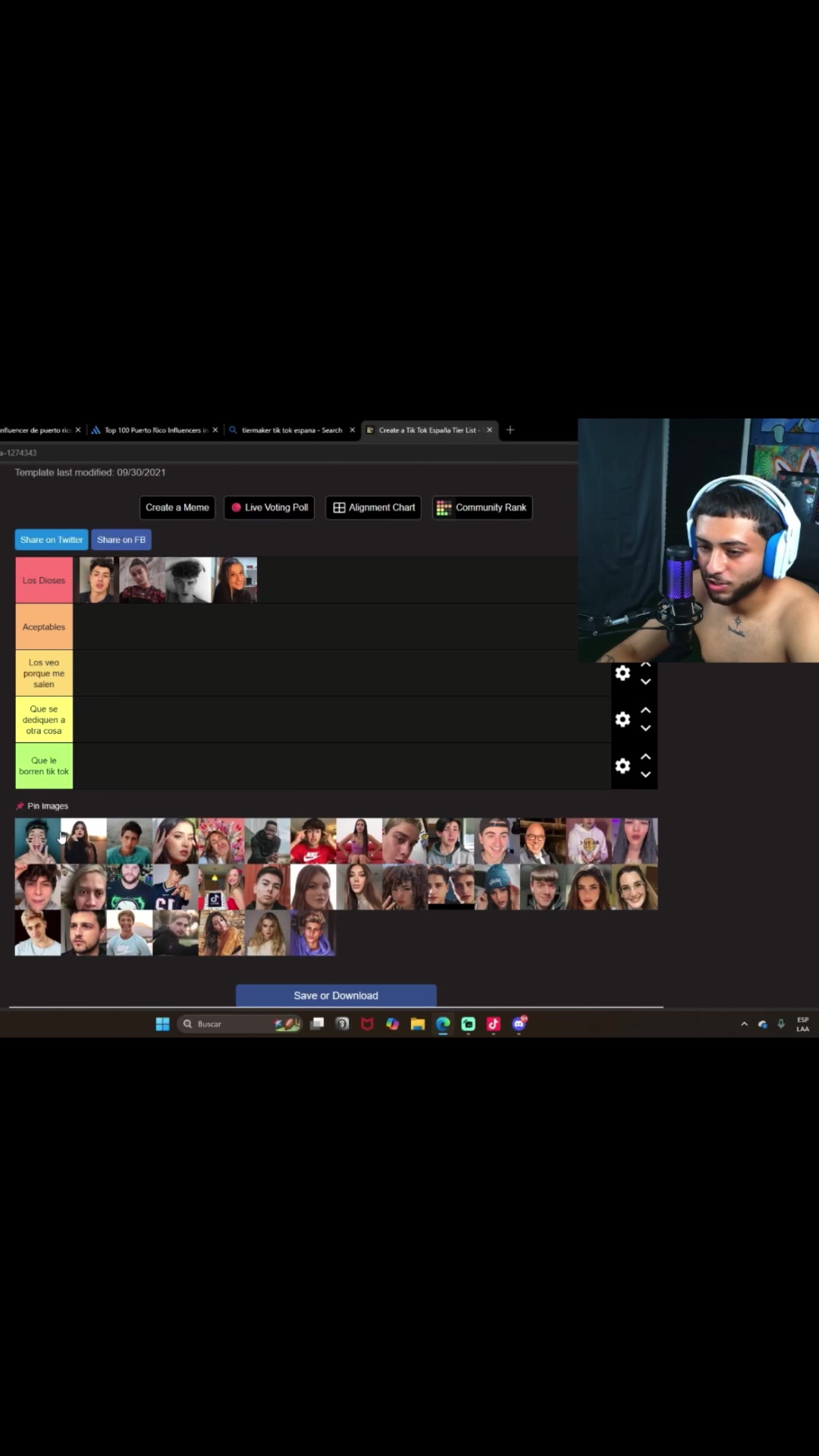This screenshot has height=1456, width=819.
Task: Move 'Los veo porque me salen' tier down
Action: pos(646,682)
